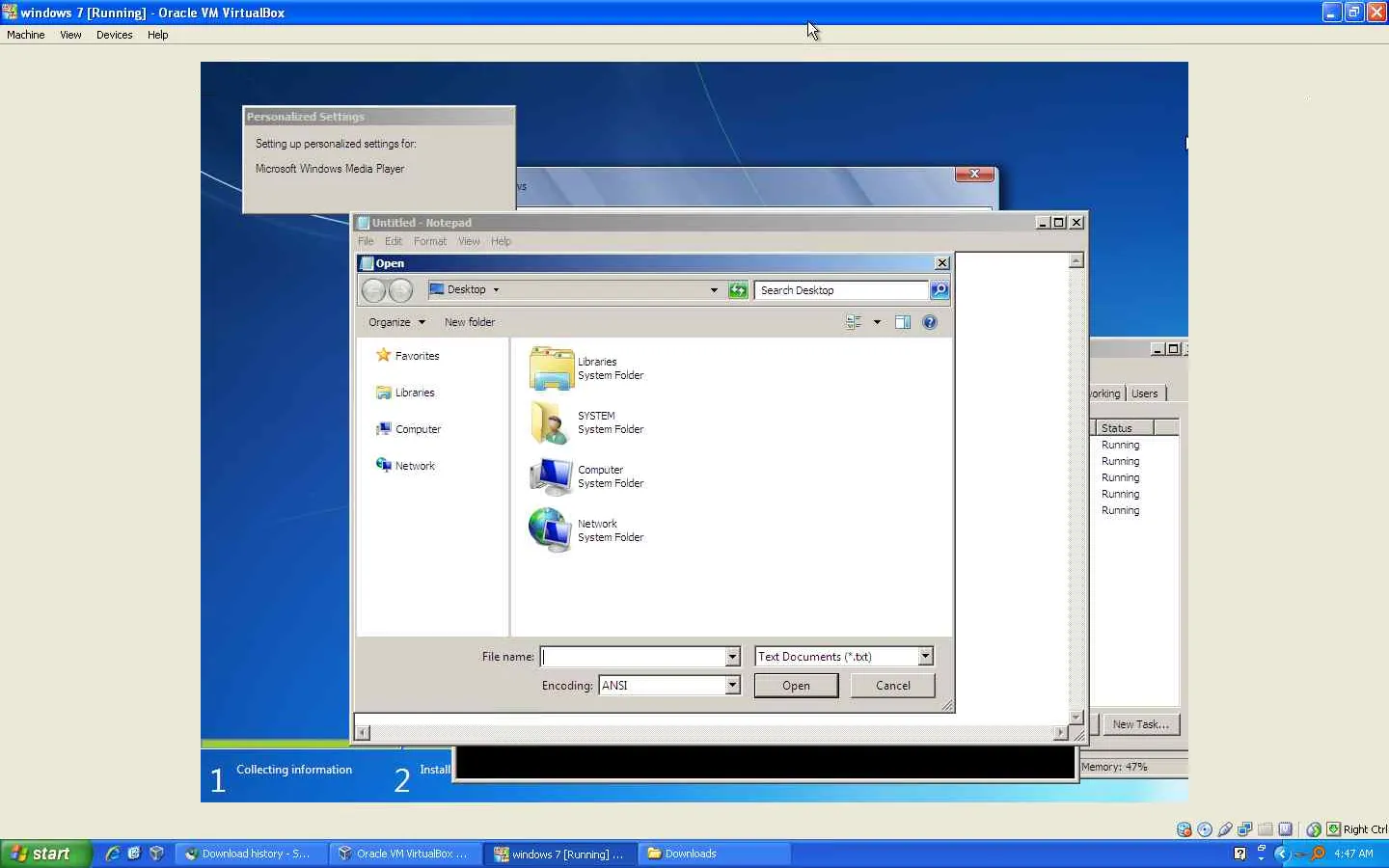Click Notepad's vertical scrollbar up arrow
The height and width of the screenshot is (868, 1389).
click(1076, 260)
